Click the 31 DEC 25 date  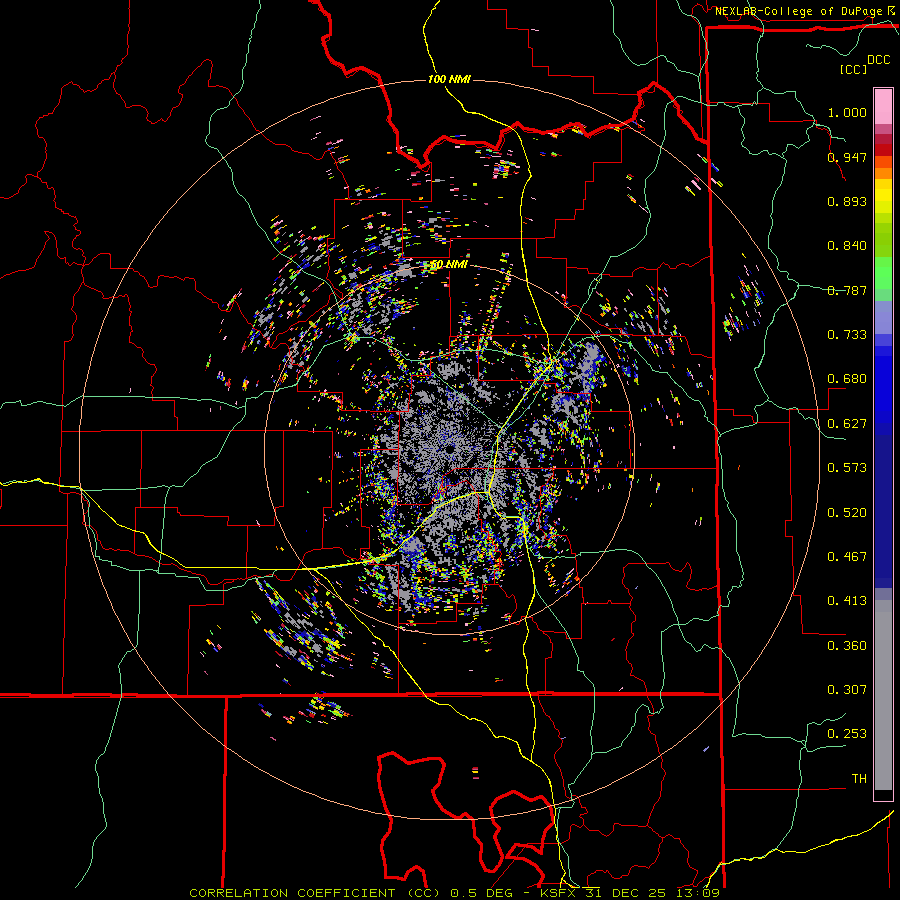coord(626,893)
